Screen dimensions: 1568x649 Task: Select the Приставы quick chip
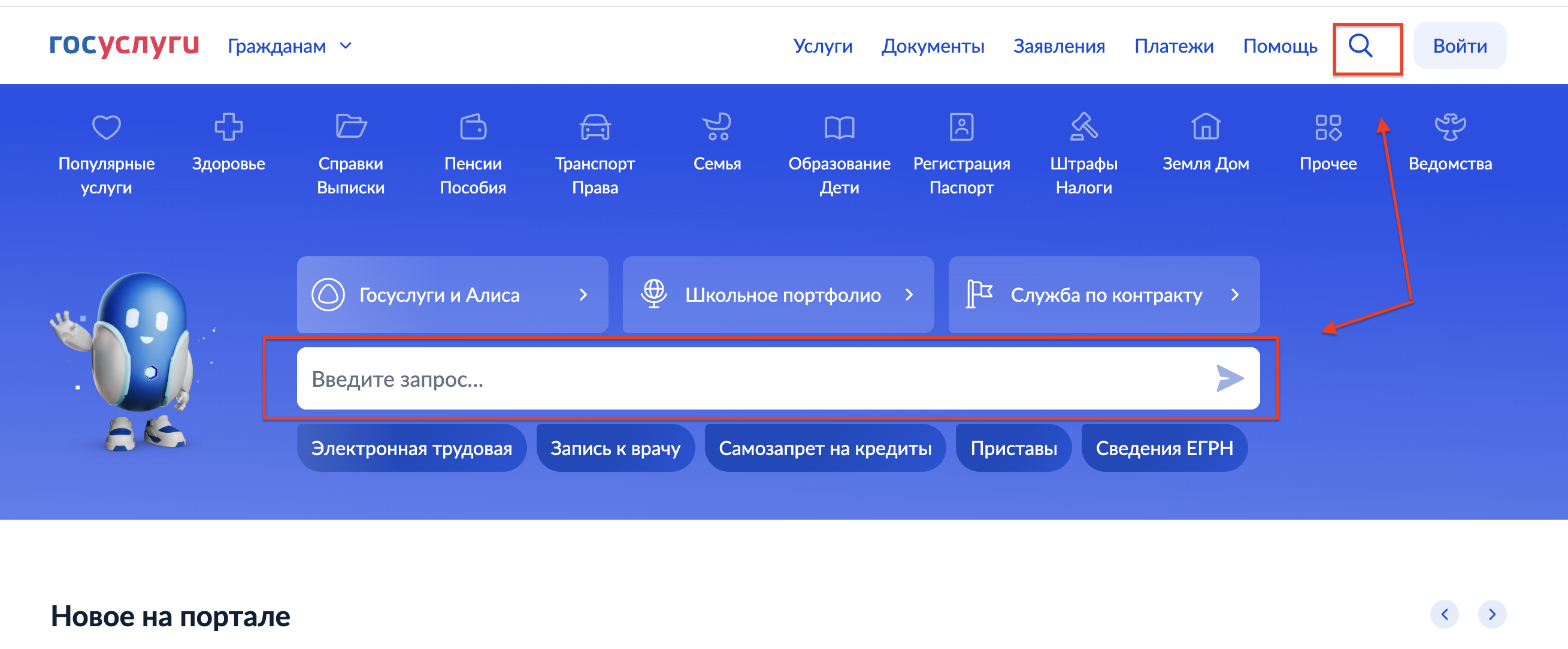tap(1013, 448)
